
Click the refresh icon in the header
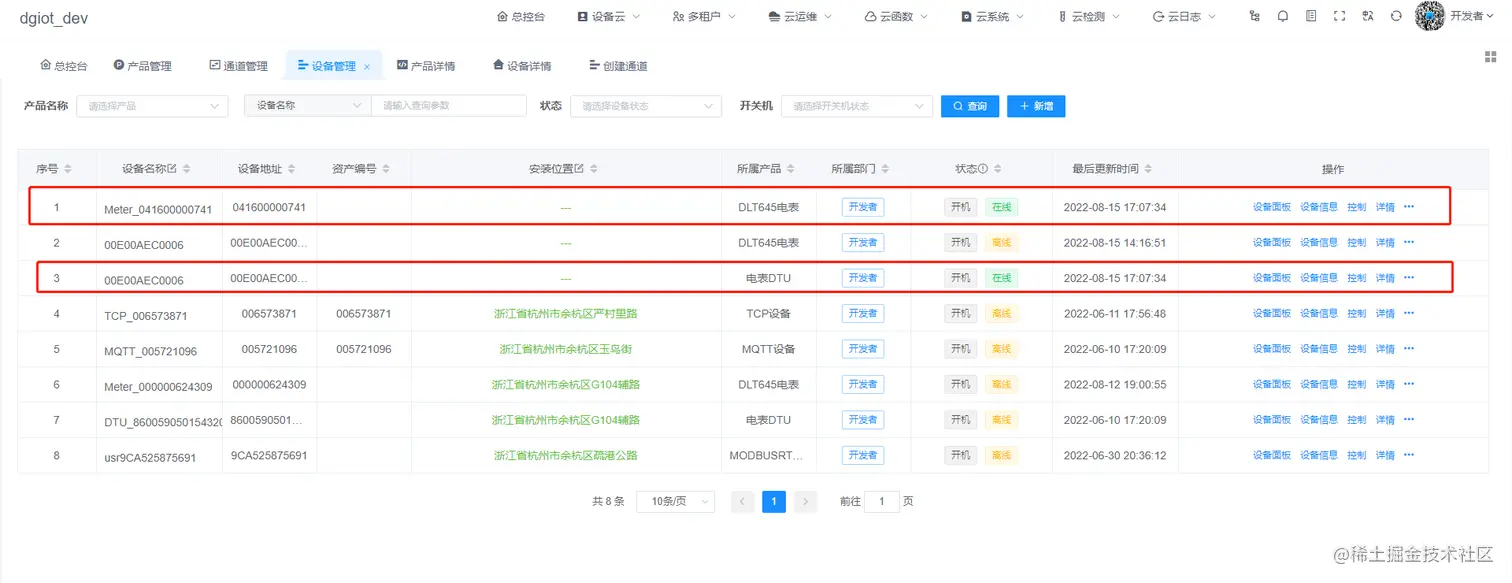point(1396,16)
